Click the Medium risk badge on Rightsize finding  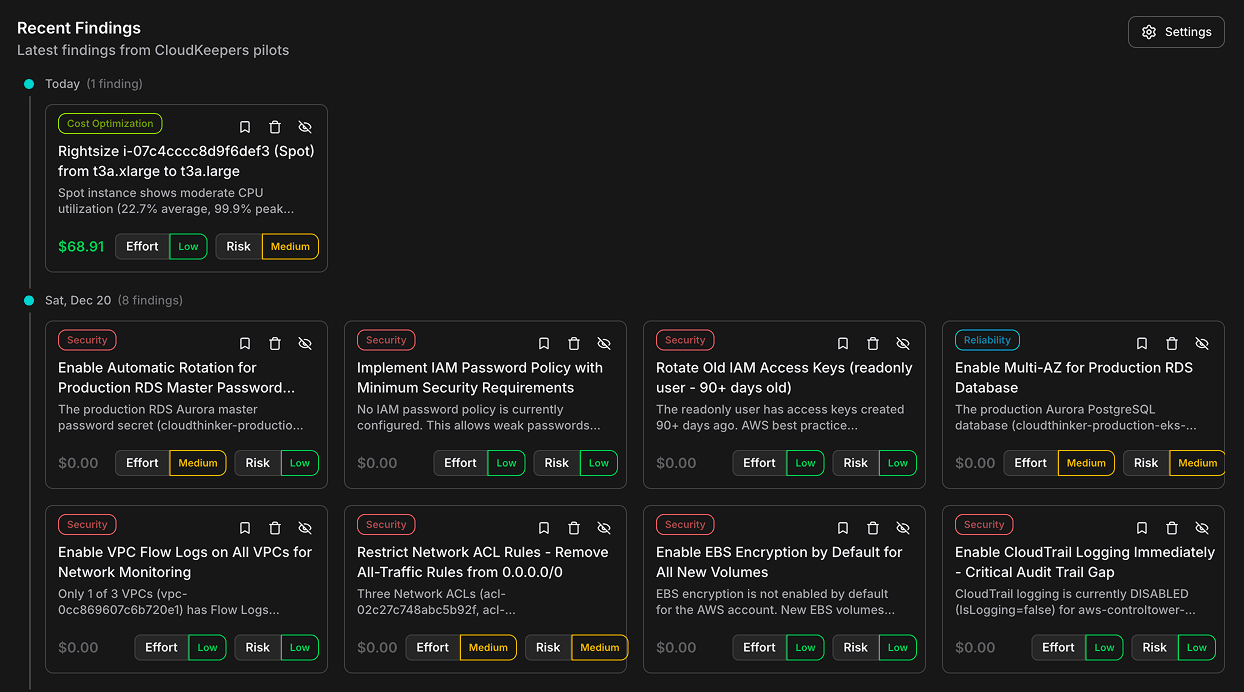point(290,246)
